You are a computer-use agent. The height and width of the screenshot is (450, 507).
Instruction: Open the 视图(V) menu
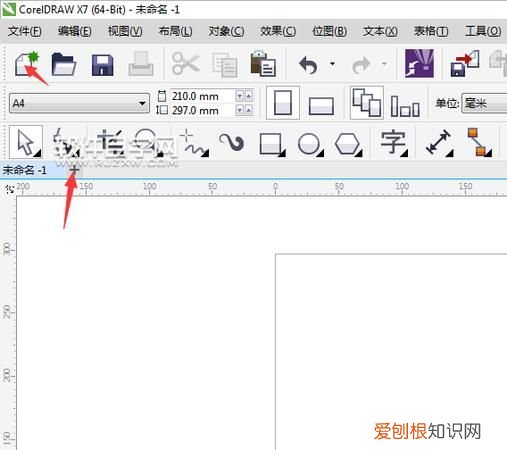(x=125, y=31)
